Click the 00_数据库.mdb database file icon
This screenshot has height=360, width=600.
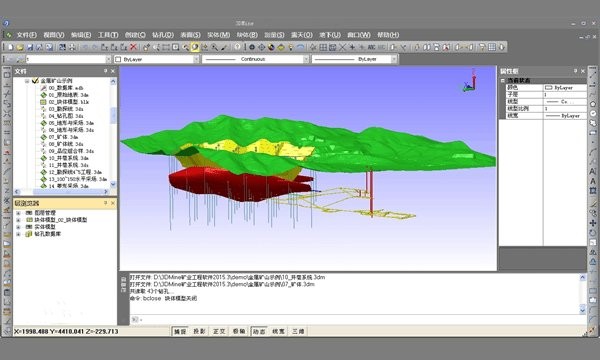tap(43, 88)
